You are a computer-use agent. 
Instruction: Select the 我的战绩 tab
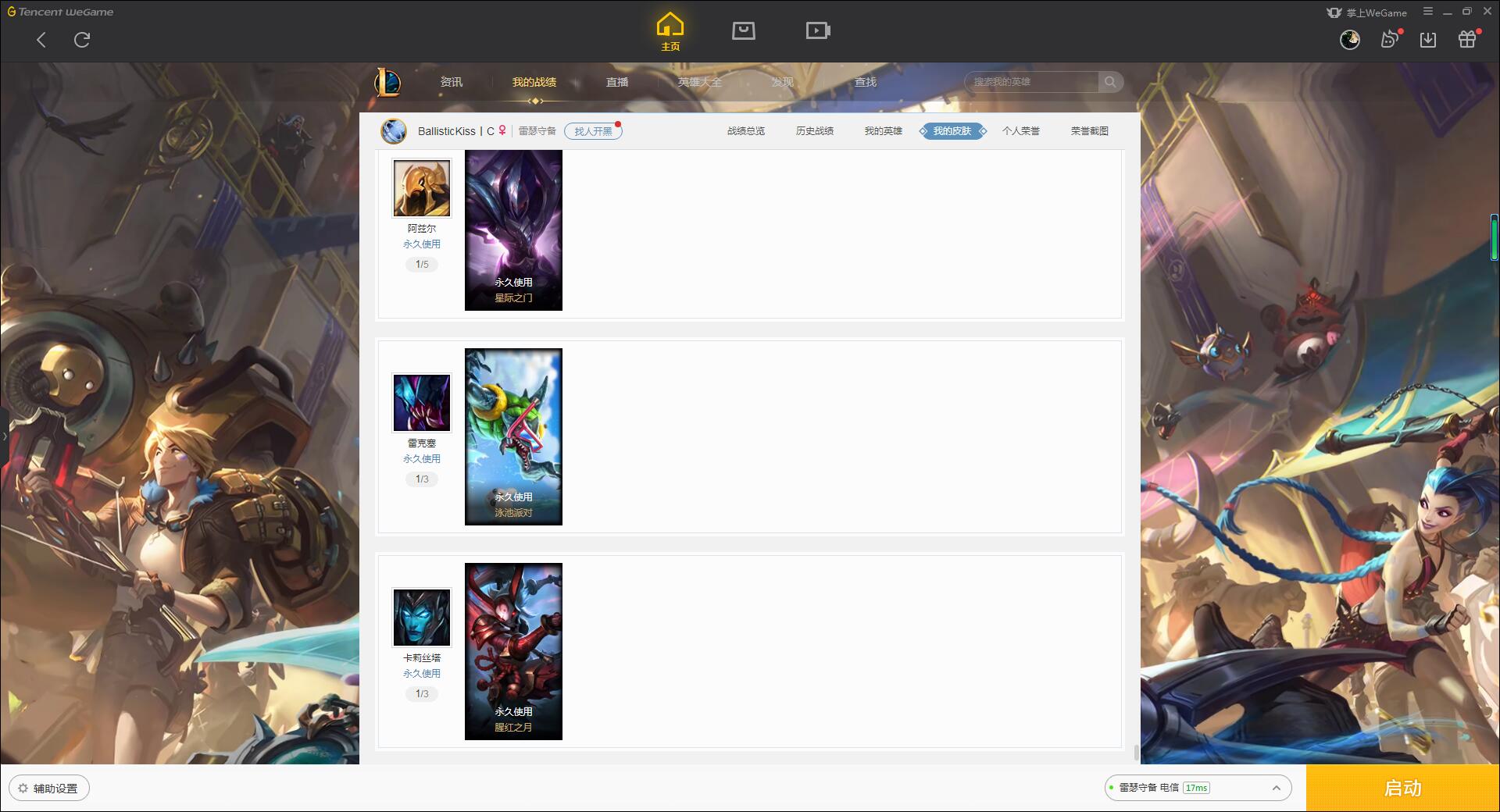pyautogui.click(x=534, y=82)
